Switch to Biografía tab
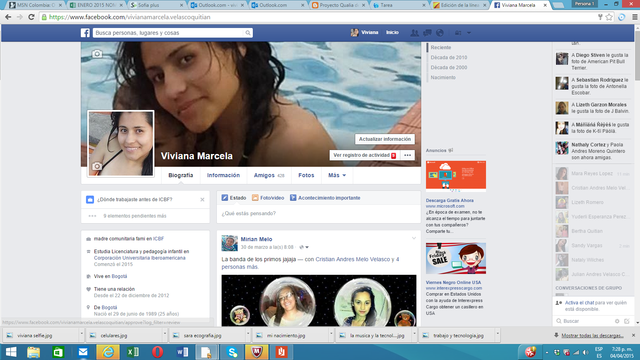640x360 pixels. (x=181, y=175)
